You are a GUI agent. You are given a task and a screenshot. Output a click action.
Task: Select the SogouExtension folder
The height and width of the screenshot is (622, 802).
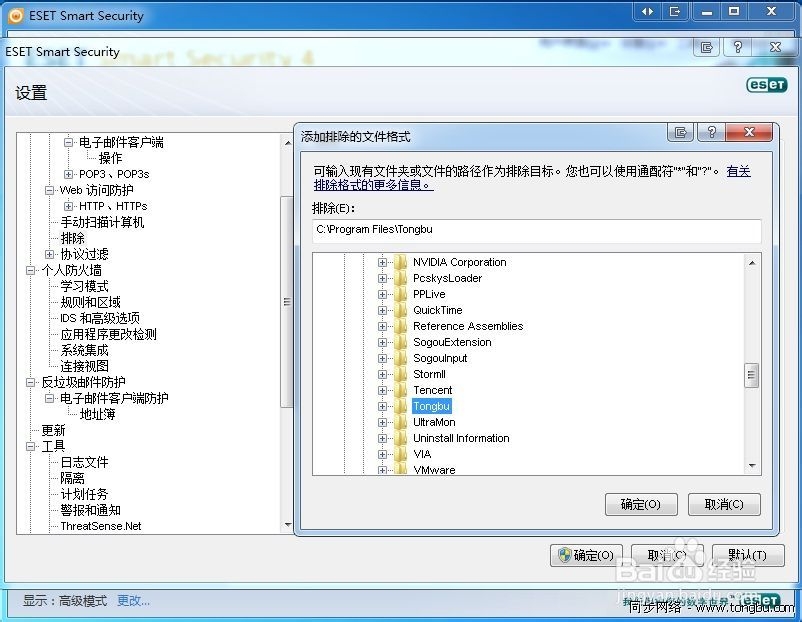click(452, 342)
